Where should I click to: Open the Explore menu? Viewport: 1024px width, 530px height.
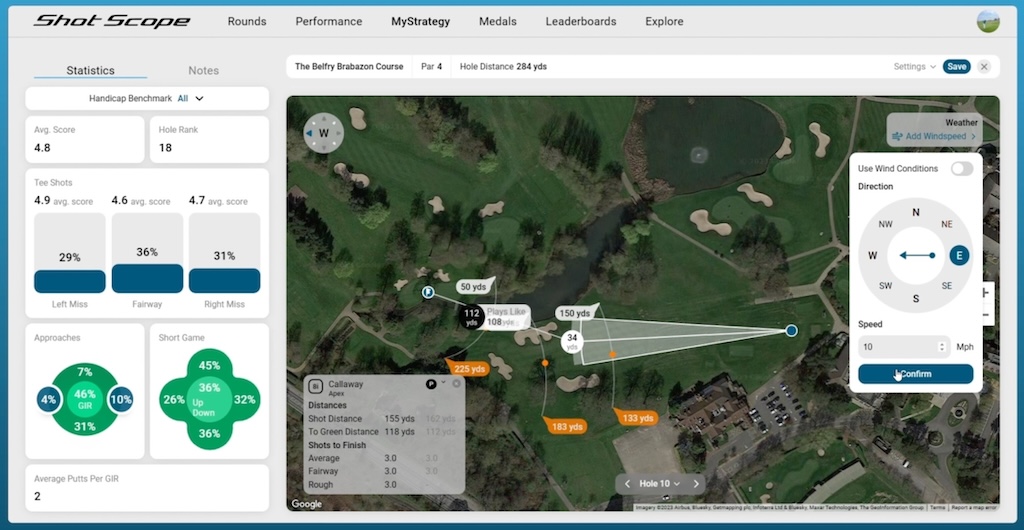tap(664, 22)
